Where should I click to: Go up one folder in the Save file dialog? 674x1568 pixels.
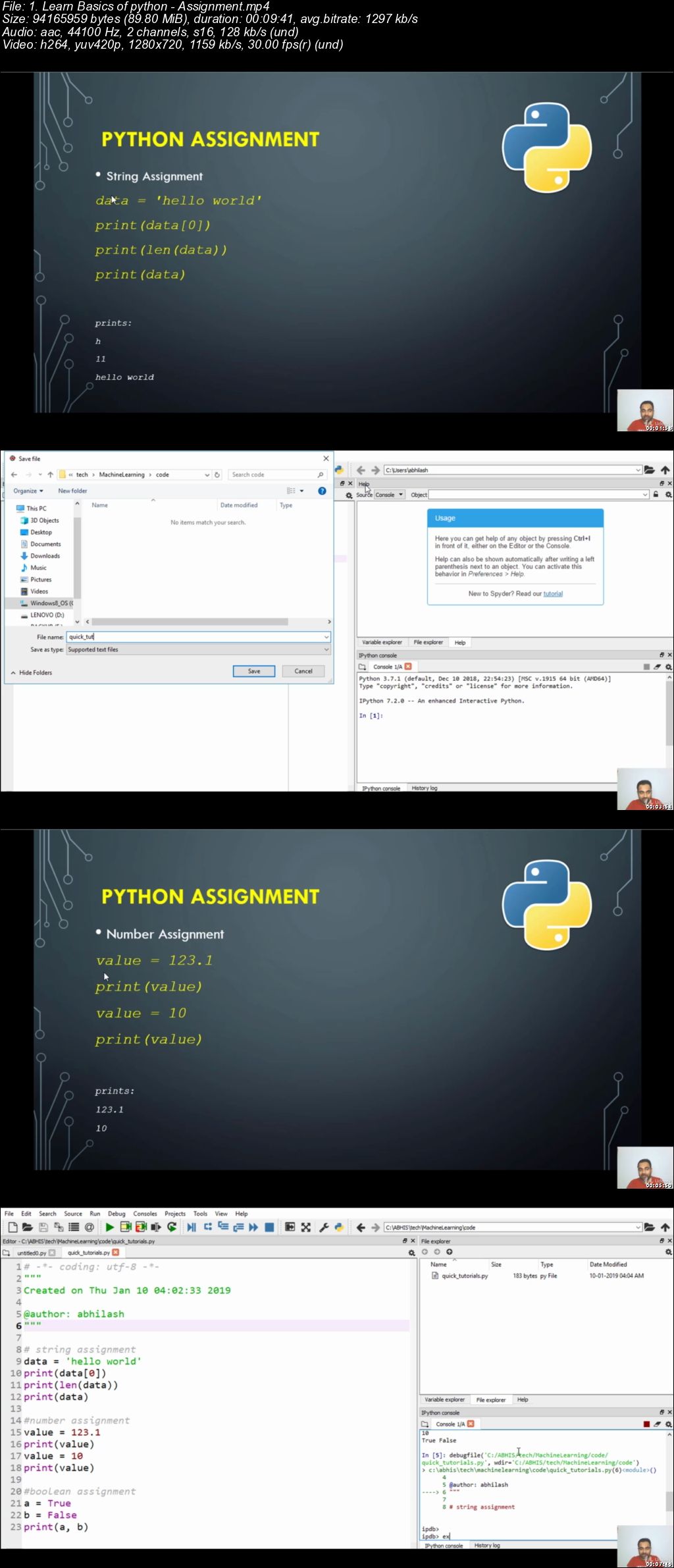tap(50, 474)
